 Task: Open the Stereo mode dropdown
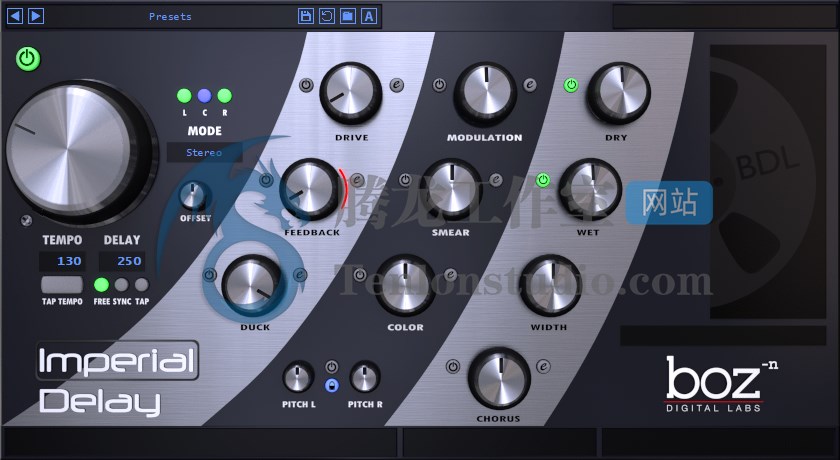(x=204, y=153)
